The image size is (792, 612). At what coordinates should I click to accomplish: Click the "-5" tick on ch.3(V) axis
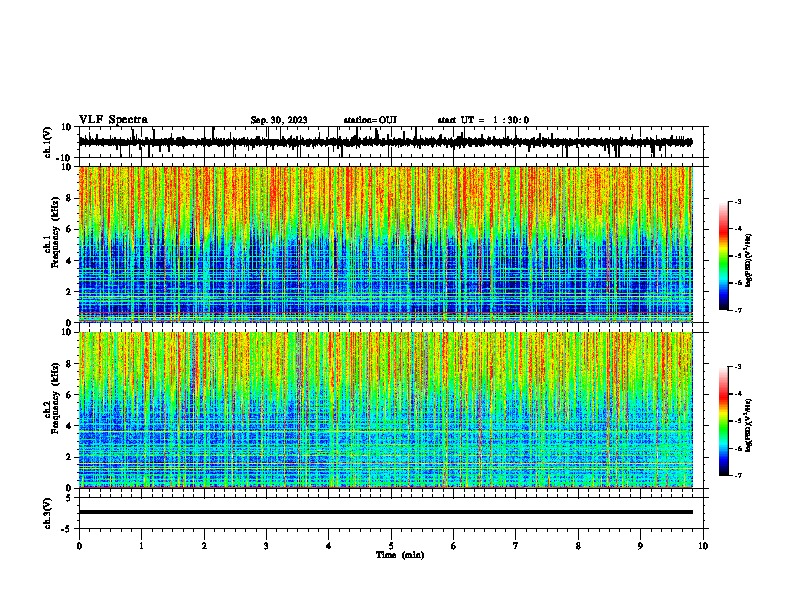[68, 529]
